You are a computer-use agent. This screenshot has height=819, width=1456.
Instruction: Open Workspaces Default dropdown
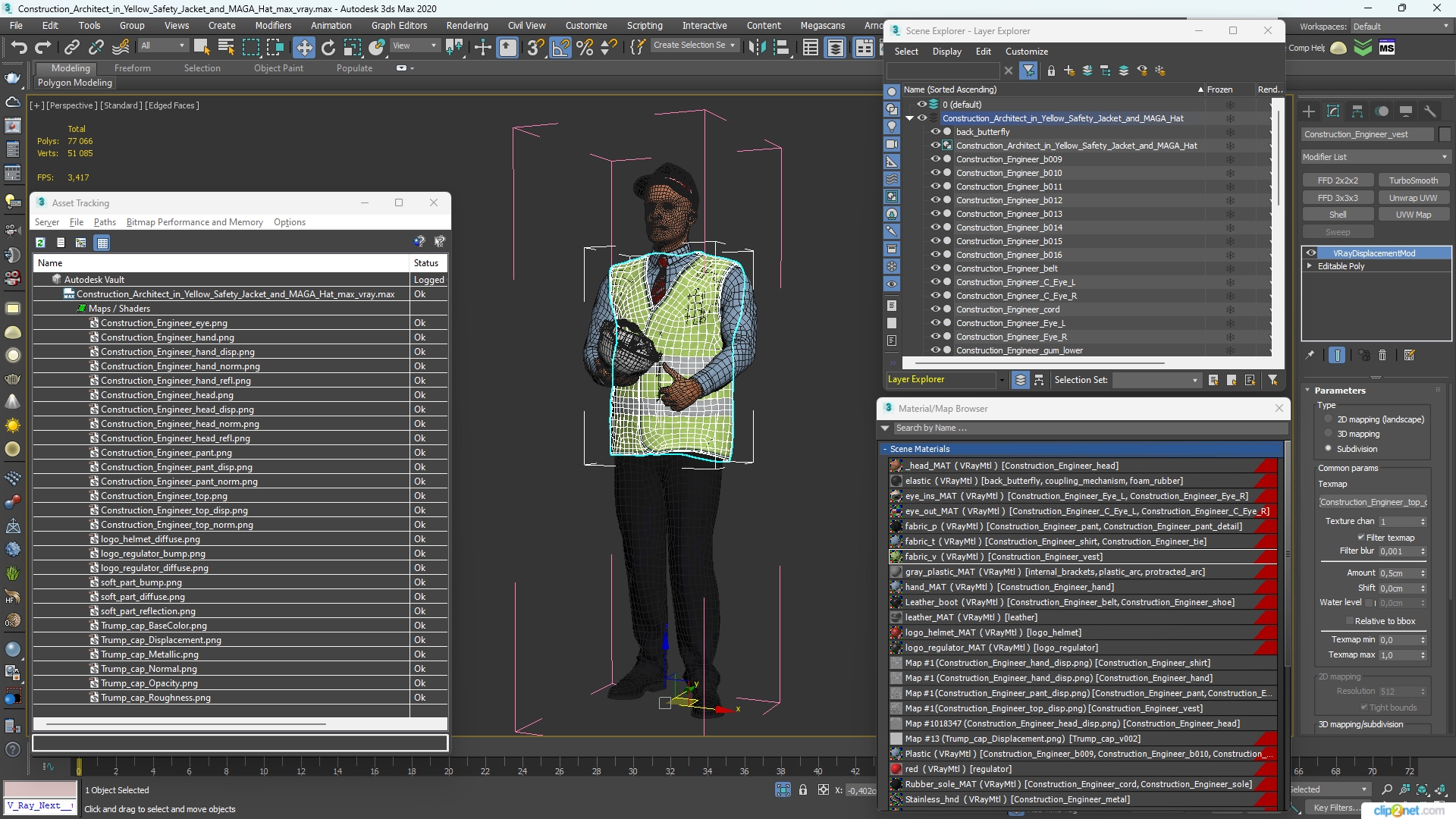pyautogui.click(x=1401, y=27)
